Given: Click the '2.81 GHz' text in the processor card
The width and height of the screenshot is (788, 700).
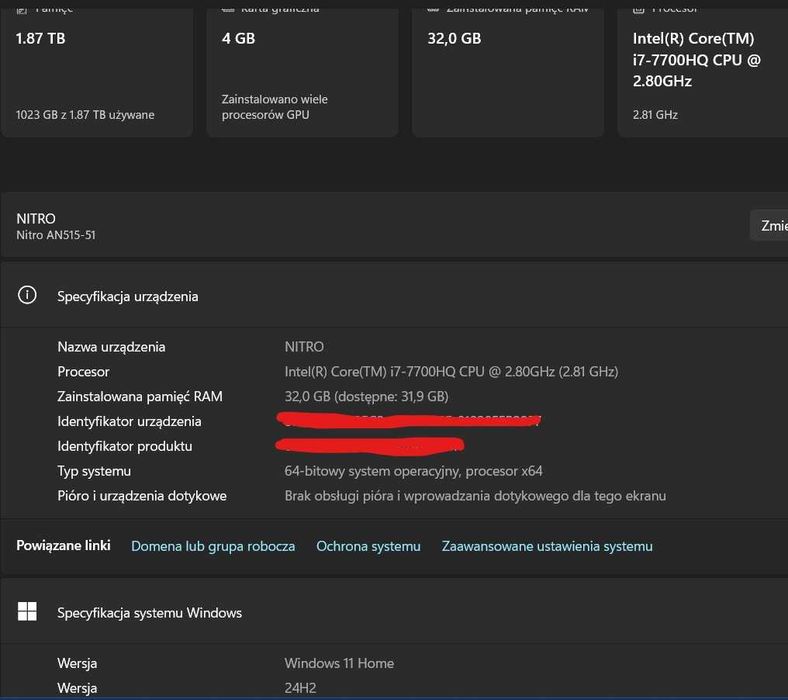Looking at the screenshot, I should [x=655, y=115].
